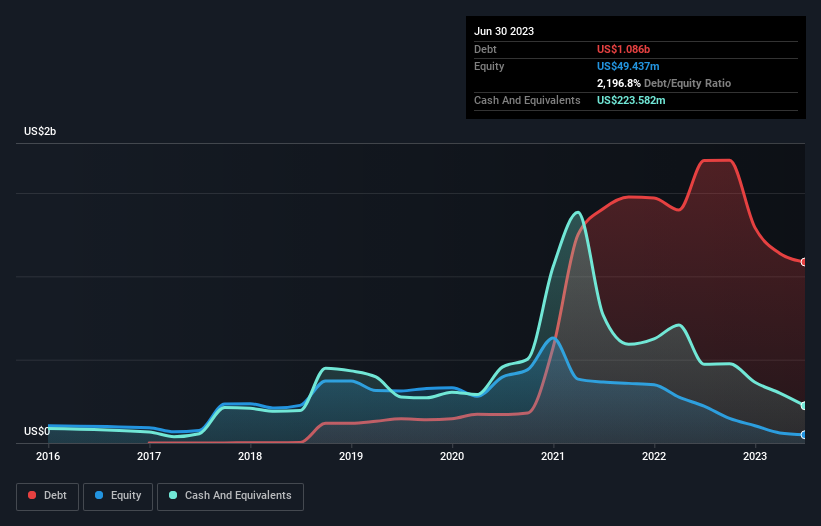Click the Jun 30 2023 tooltip date
The width and height of the screenshot is (821, 526).
point(504,31)
